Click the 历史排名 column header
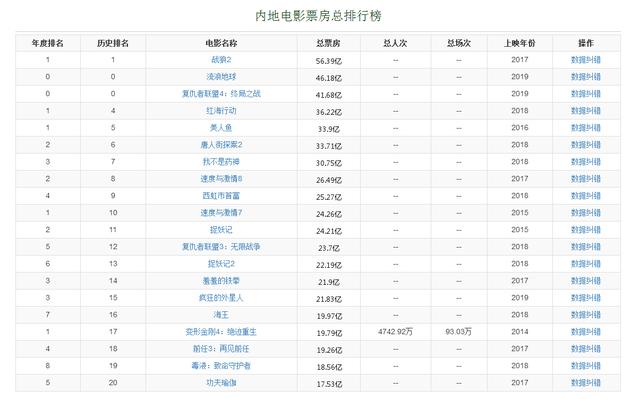Image resolution: width=640 pixels, height=399 pixels. point(113,43)
